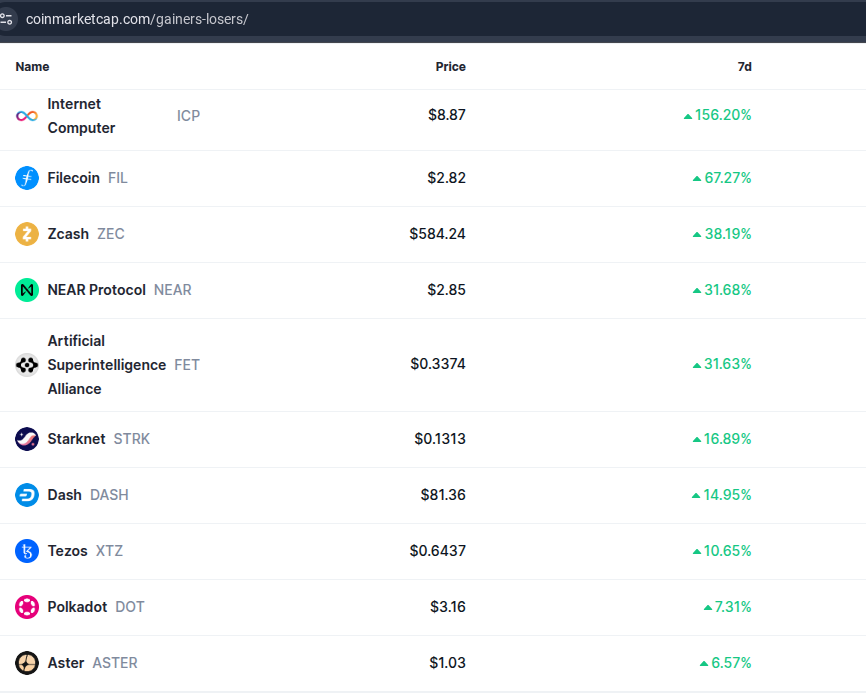Click the $0.6437 Tezos price
This screenshot has height=693, width=866.
437,551
